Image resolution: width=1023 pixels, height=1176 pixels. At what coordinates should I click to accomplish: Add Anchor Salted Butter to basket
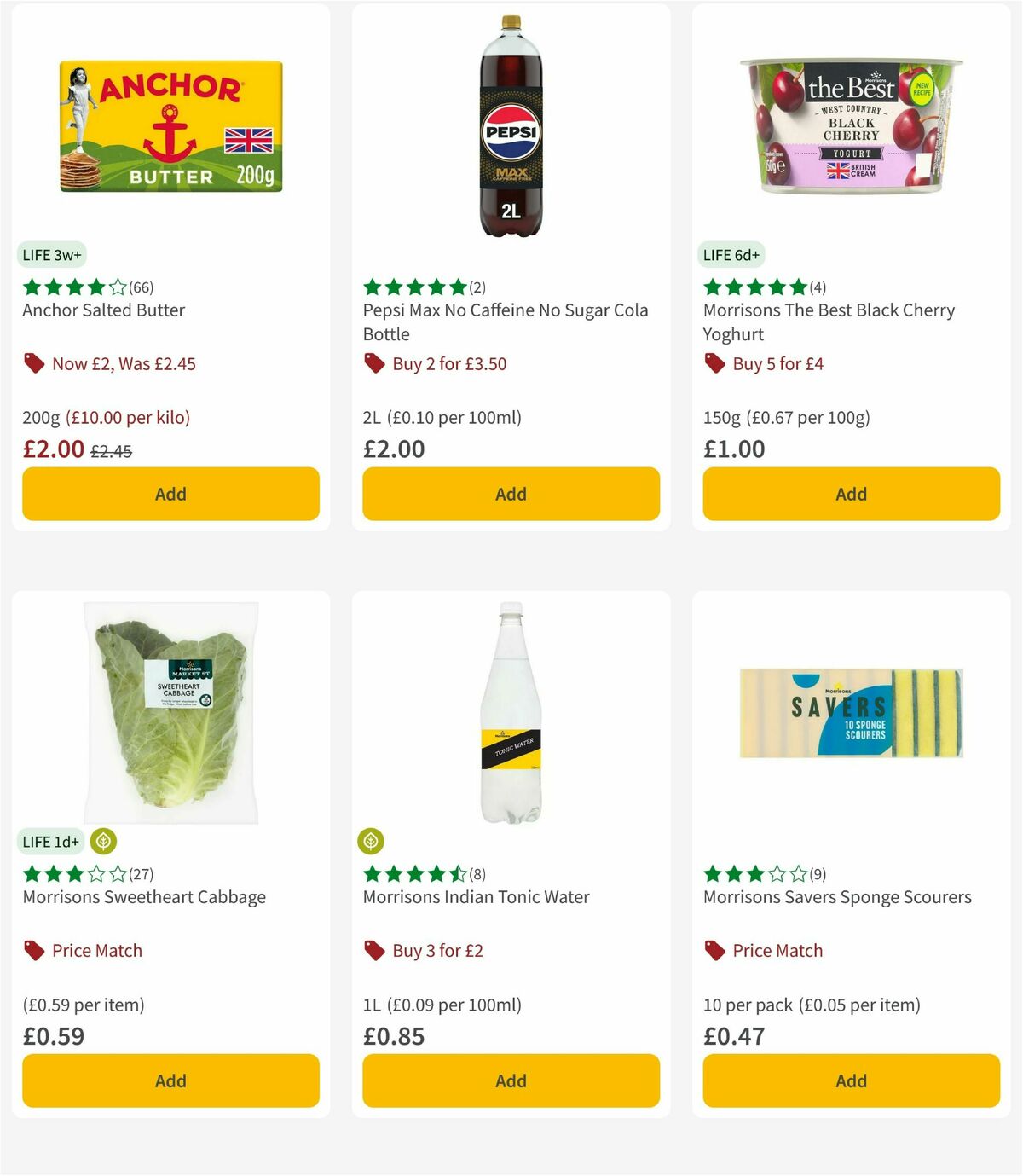(x=170, y=494)
